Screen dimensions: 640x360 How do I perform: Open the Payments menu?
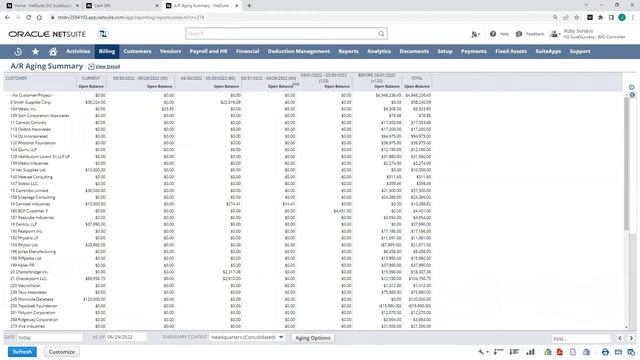[x=473, y=51]
